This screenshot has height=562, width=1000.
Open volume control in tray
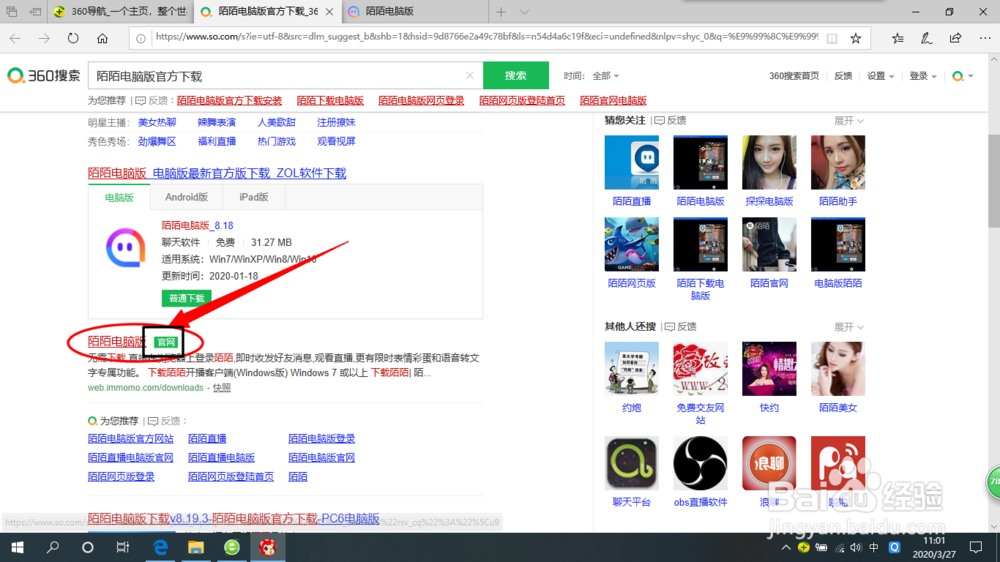[x=856, y=547]
